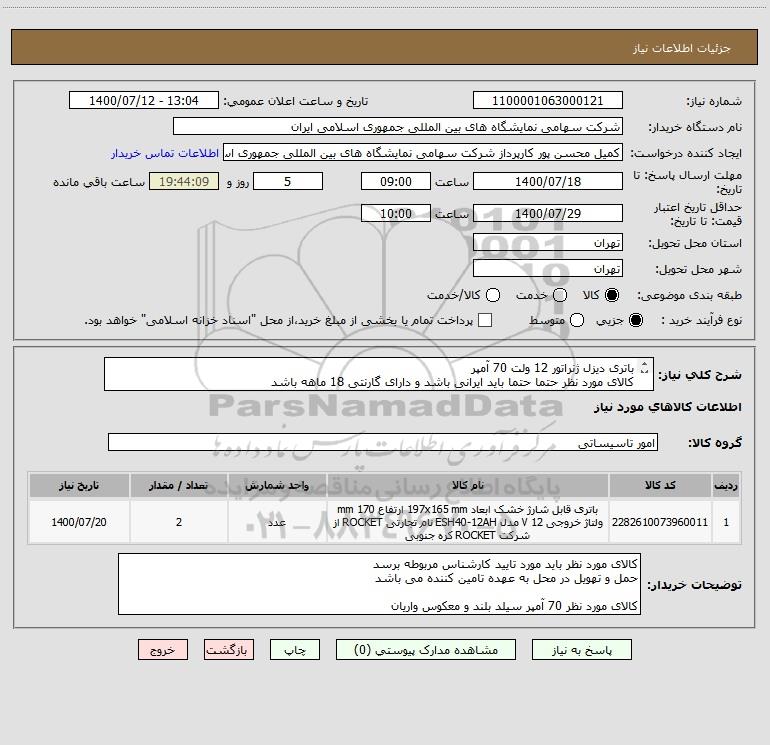Click the شهر محل تحویل تهران field
Viewport: 770px width, 745px height.
[x=548, y=269]
